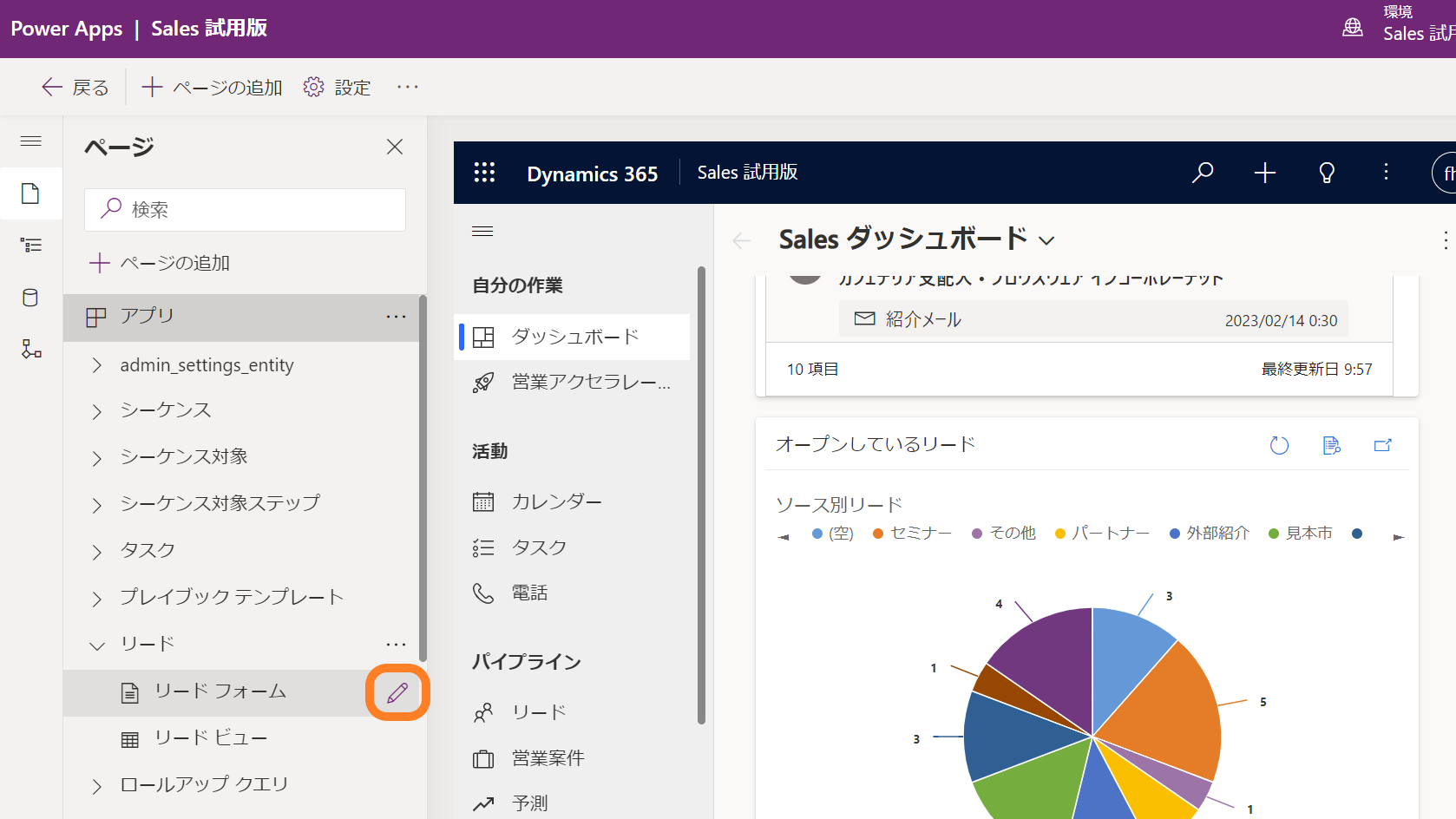Click 戻る in the command bar

click(x=75, y=87)
